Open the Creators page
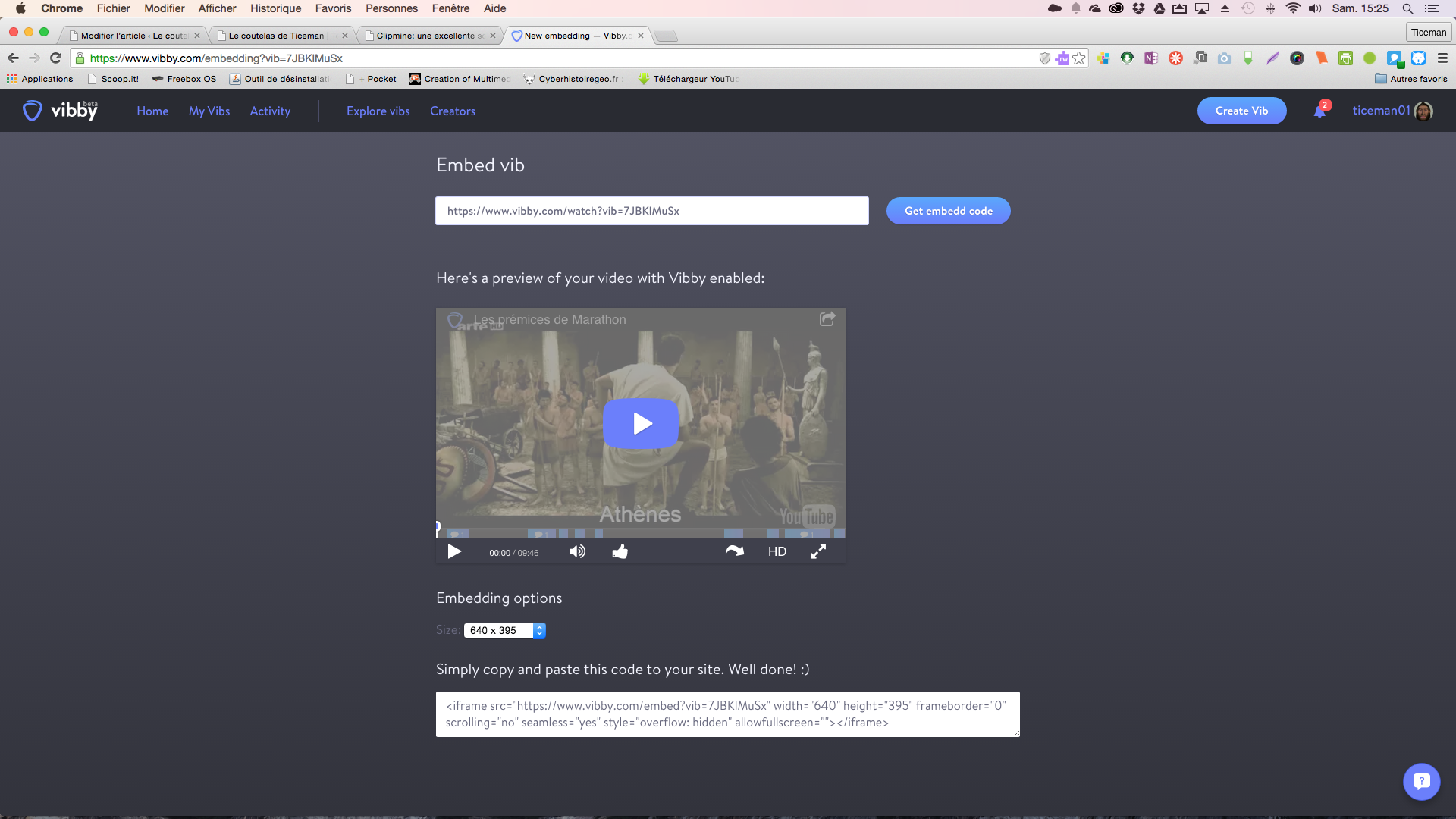Image resolution: width=1456 pixels, height=819 pixels. [x=453, y=111]
